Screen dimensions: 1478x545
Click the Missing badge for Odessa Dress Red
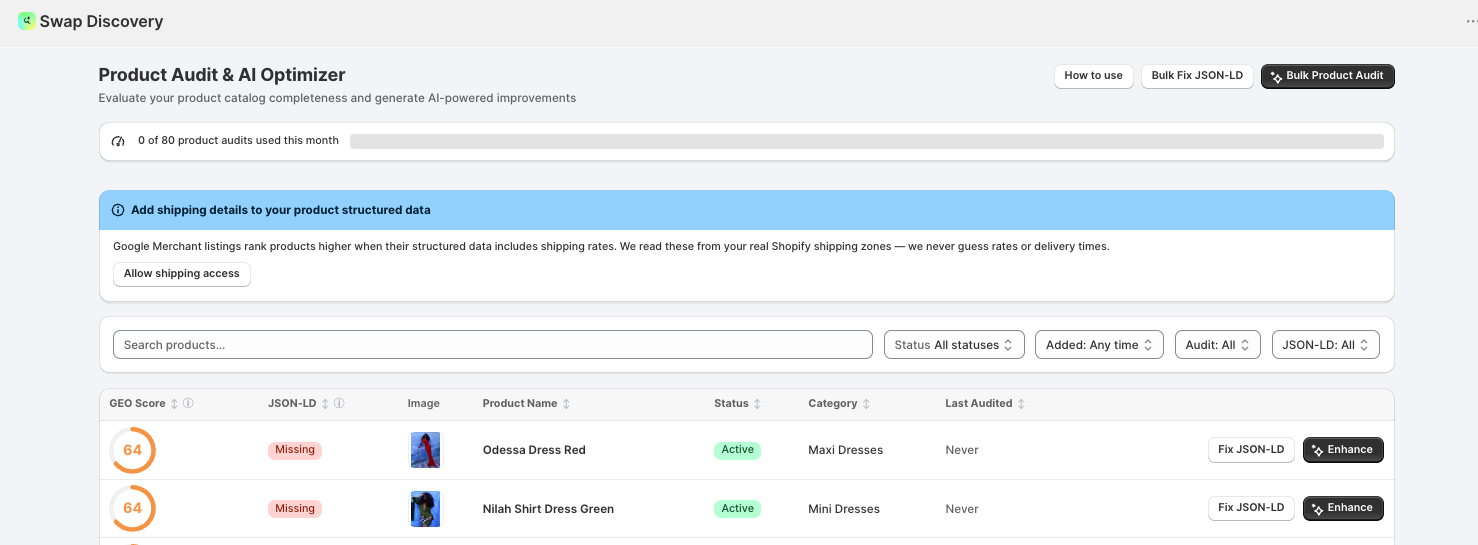pos(295,450)
